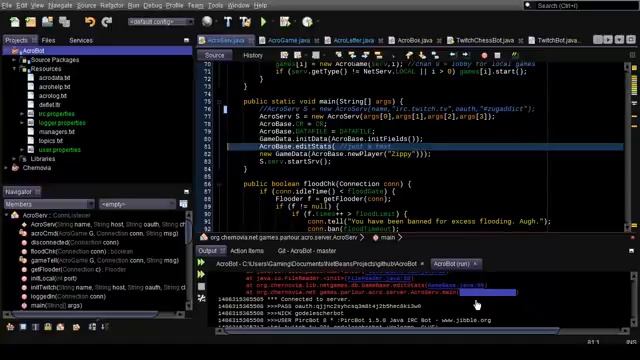Click the History view button
Screen dimensions: 640x360
coord(253,55)
